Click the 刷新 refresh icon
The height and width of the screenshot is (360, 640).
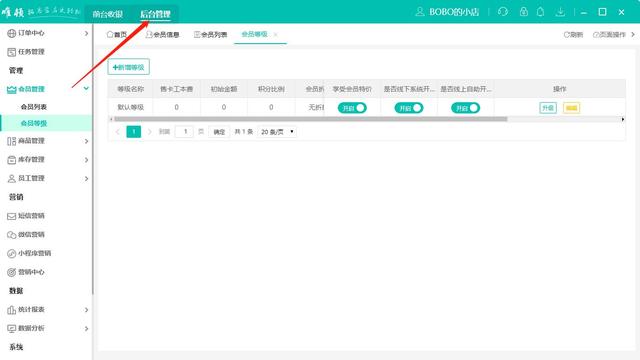pos(567,35)
